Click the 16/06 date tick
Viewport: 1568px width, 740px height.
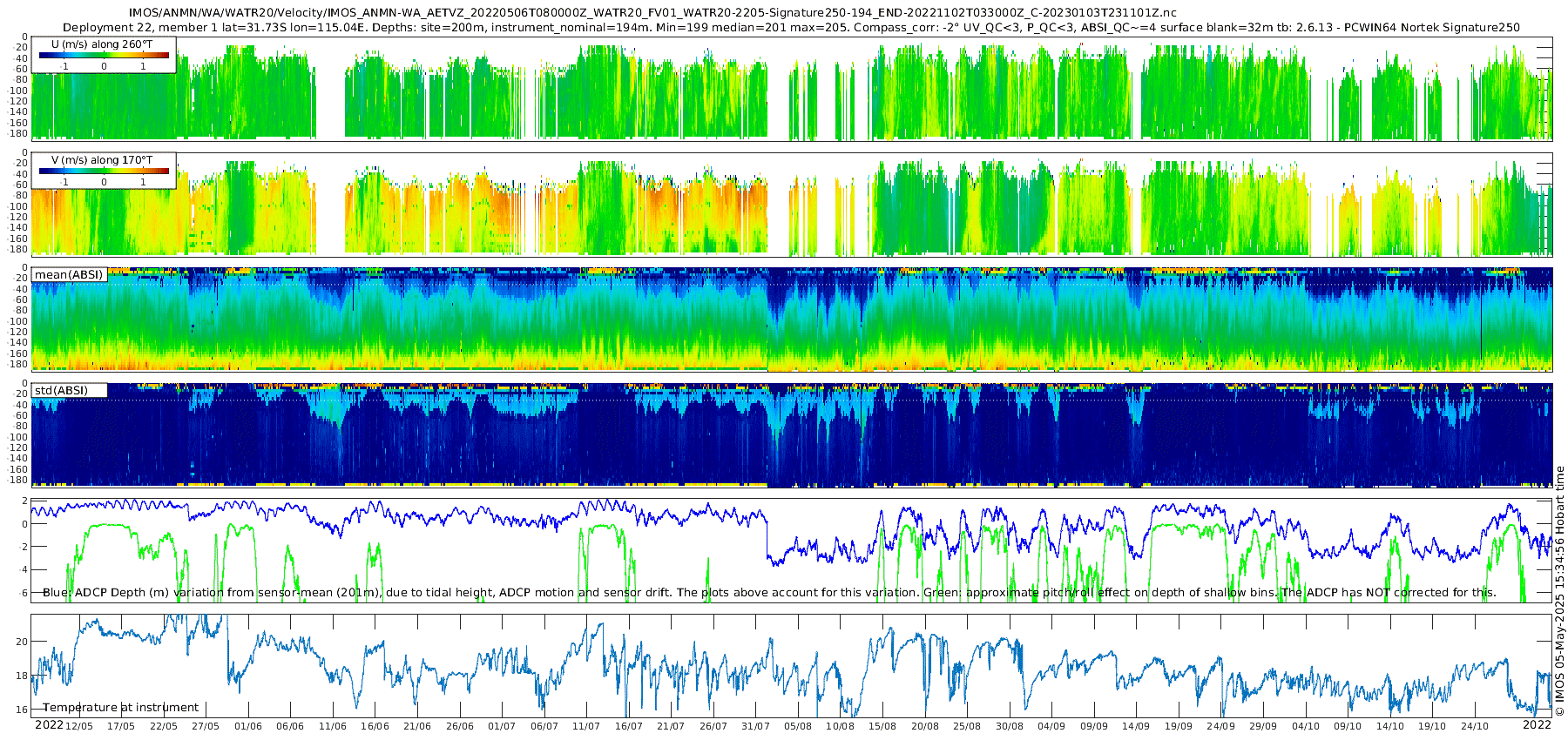(375, 726)
